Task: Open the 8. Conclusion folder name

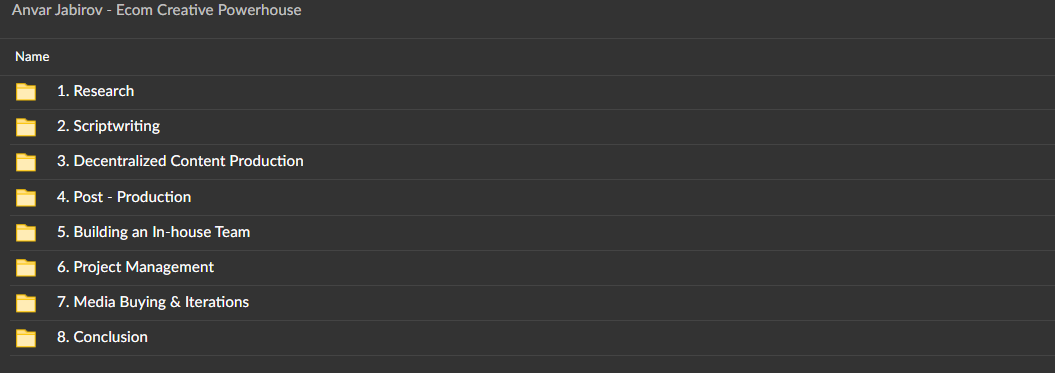Action: coord(102,337)
